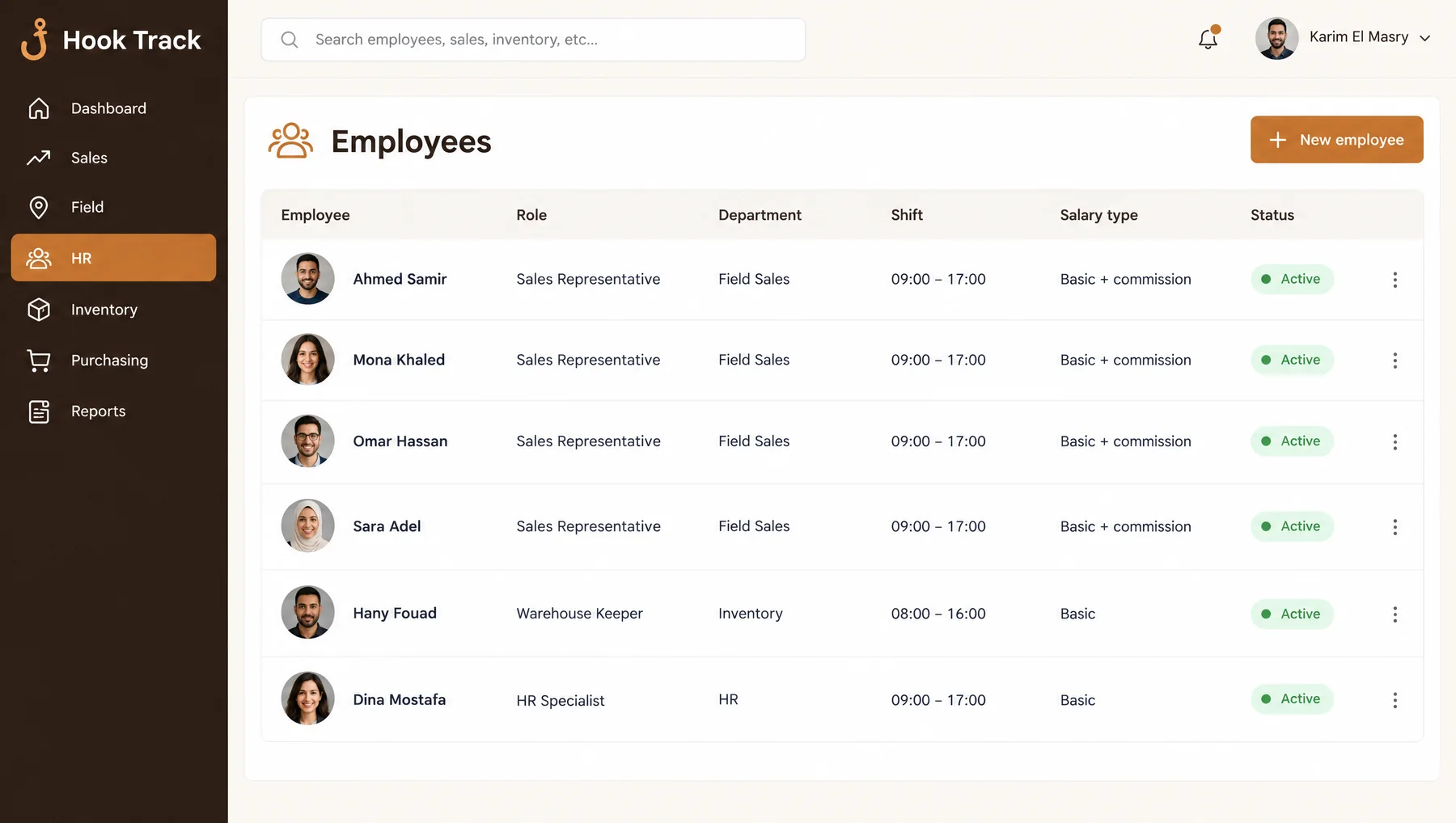Open row actions for Dina Mostafa
The width and height of the screenshot is (1456, 823).
(x=1395, y=700)
